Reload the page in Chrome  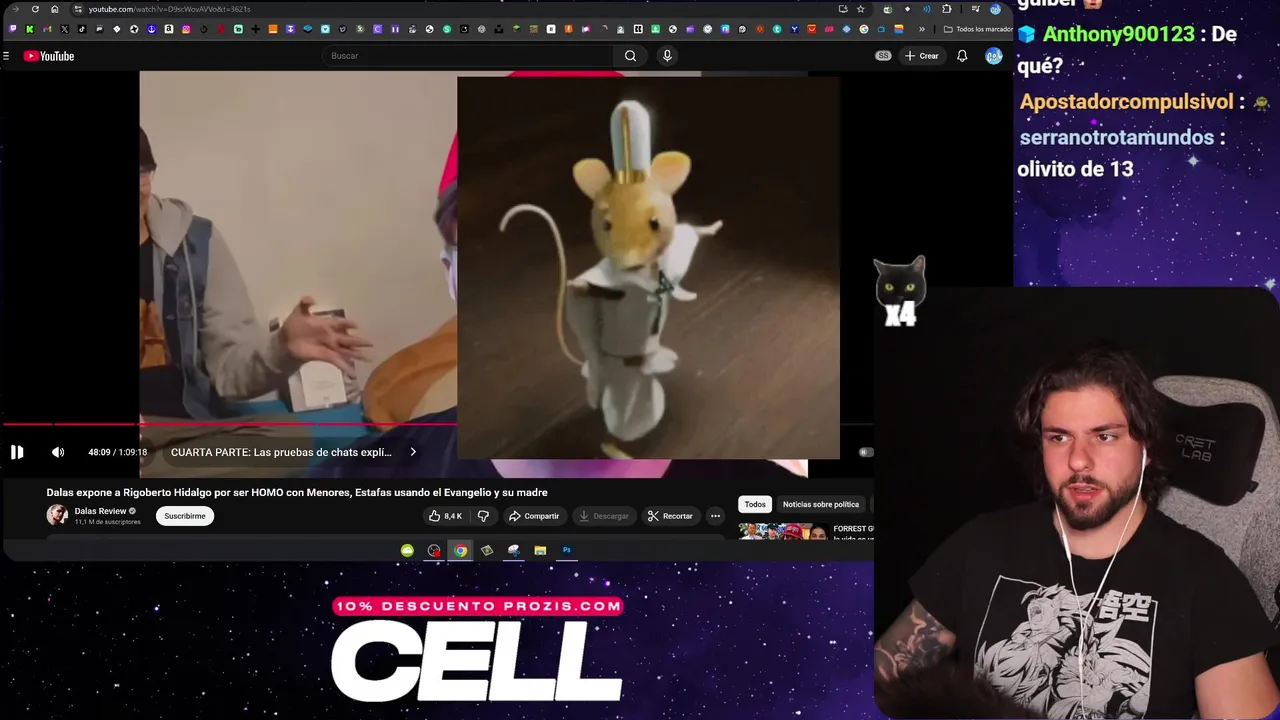[35, 9]
